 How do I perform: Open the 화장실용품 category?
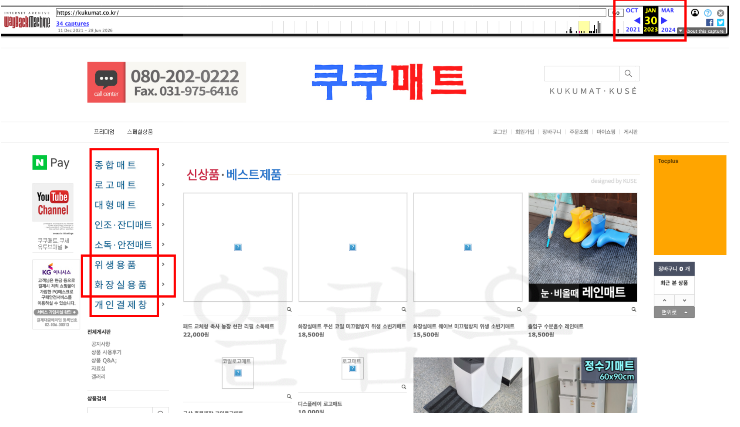coord(120,285)
